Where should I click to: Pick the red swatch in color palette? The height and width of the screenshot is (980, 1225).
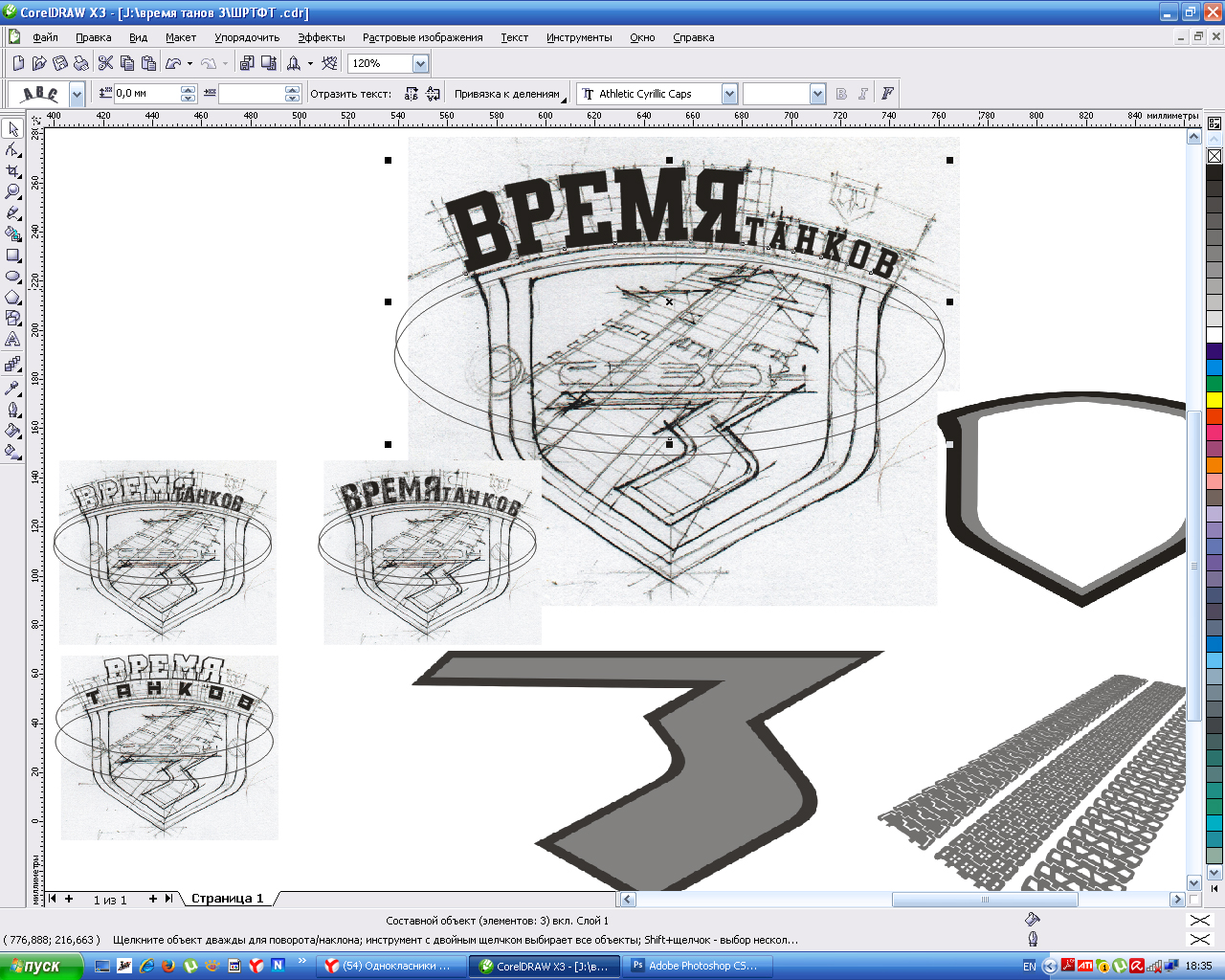tap(1214, 416)
